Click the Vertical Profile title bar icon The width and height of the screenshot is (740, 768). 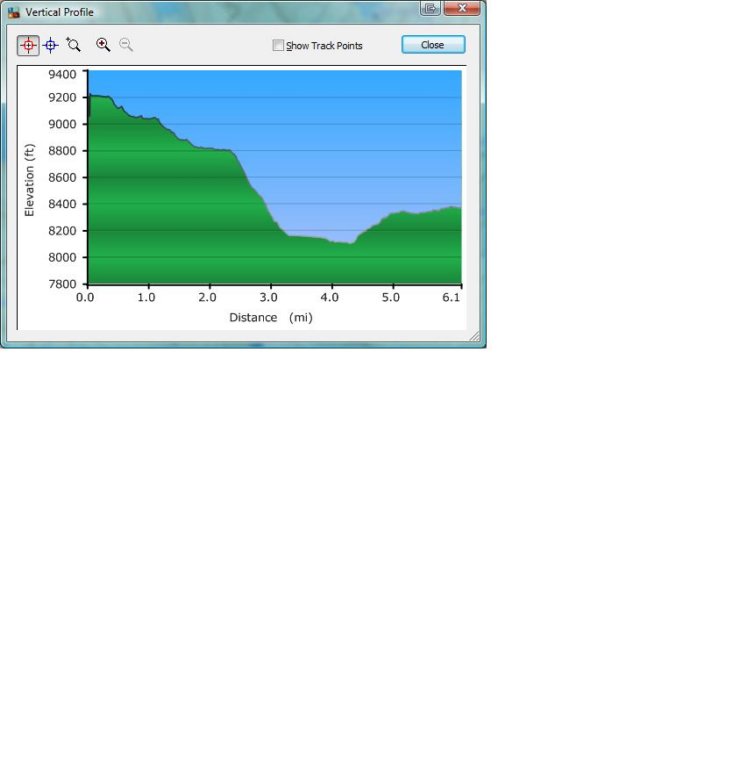tap(14, 12)
